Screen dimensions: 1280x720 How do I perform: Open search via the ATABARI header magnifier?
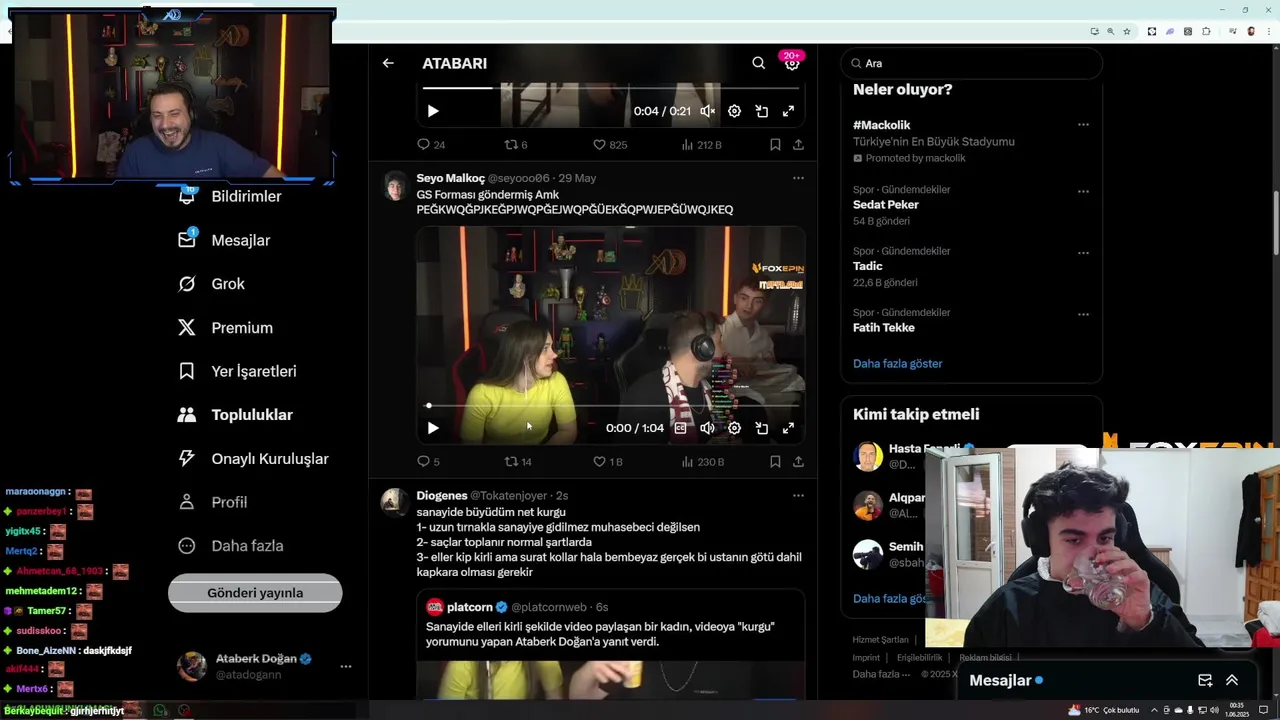coord(759,63)
